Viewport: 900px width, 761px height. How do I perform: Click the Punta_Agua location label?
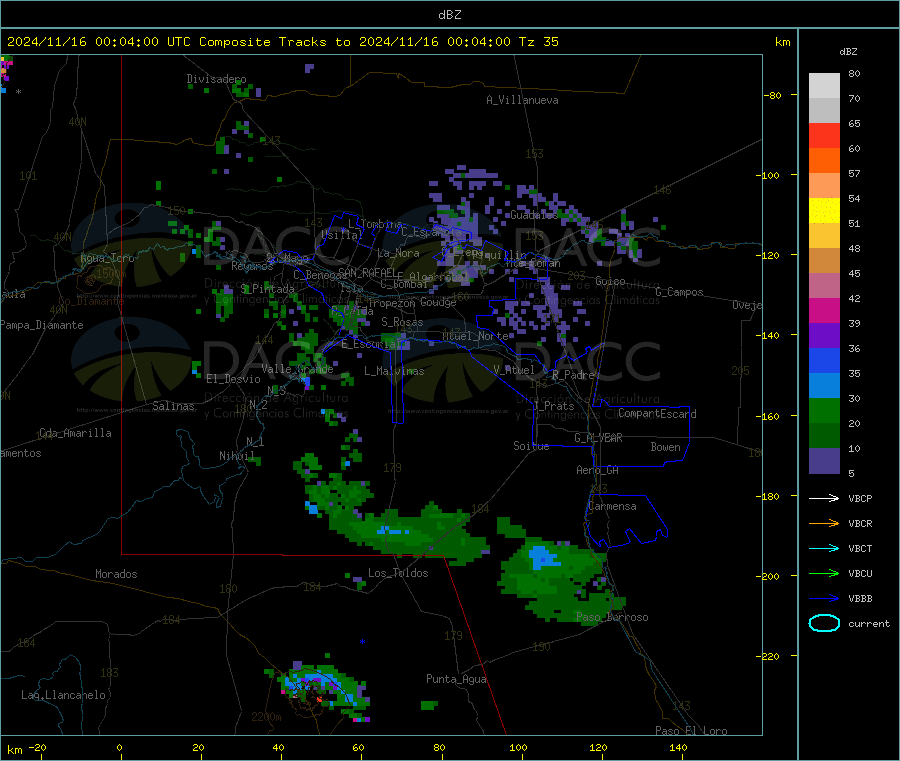pos(456,680)
